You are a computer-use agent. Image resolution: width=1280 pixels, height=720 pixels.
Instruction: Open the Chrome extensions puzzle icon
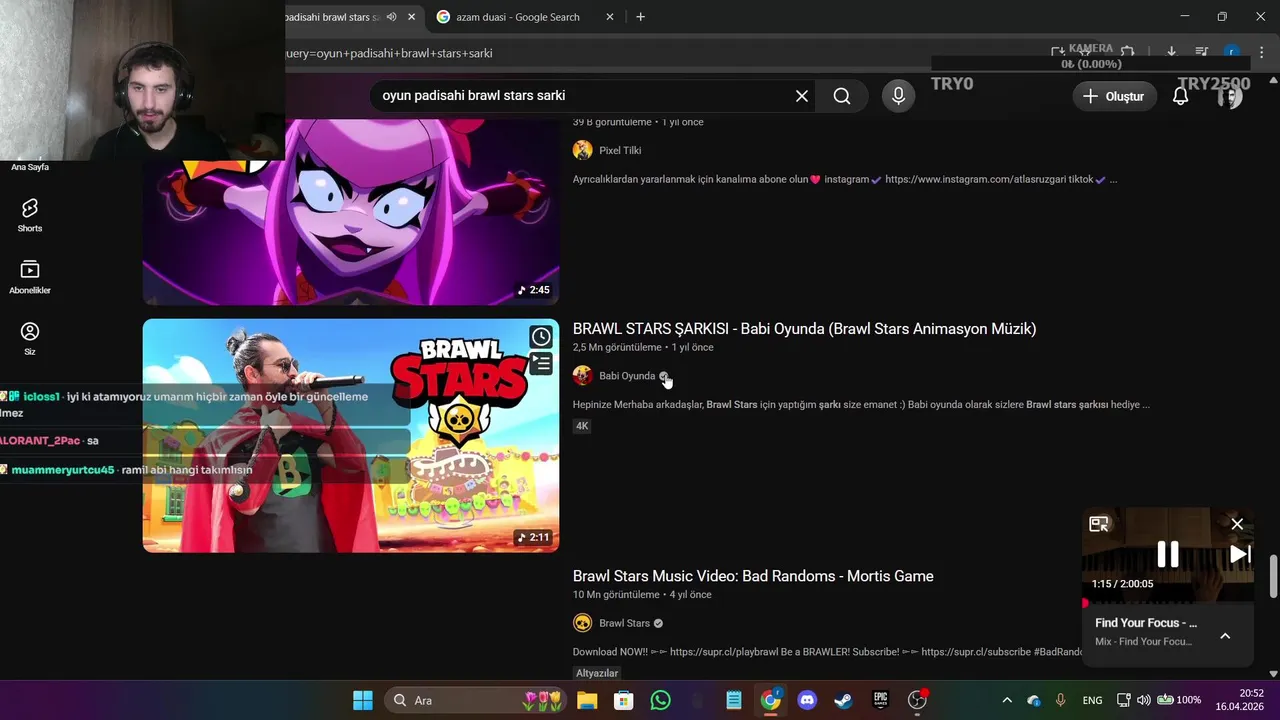coord(1128,52)
